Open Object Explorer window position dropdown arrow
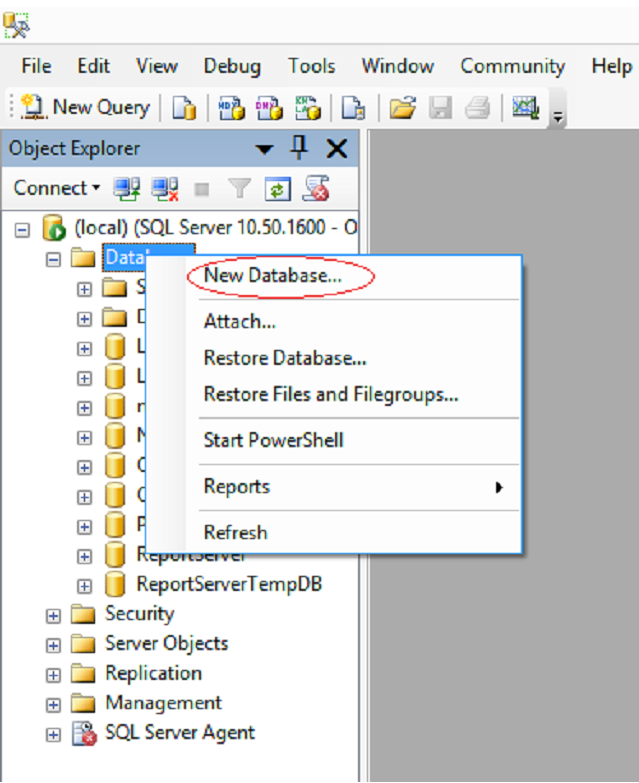639x783 pixels. coord(264,150)
